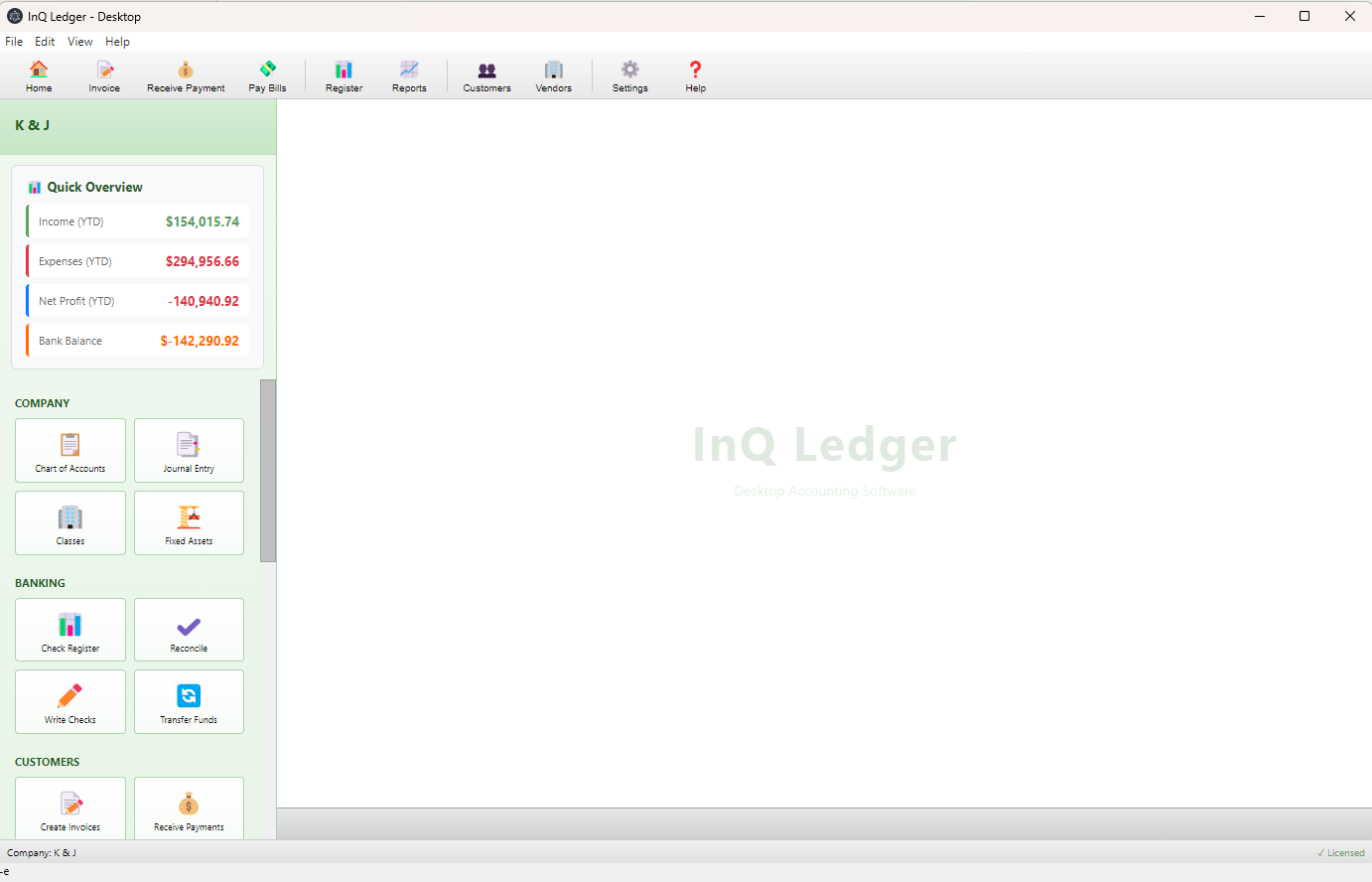This screenshot has height=882, width=1372.
Task: Open the Reconcile tile
Action: (189, 630)
